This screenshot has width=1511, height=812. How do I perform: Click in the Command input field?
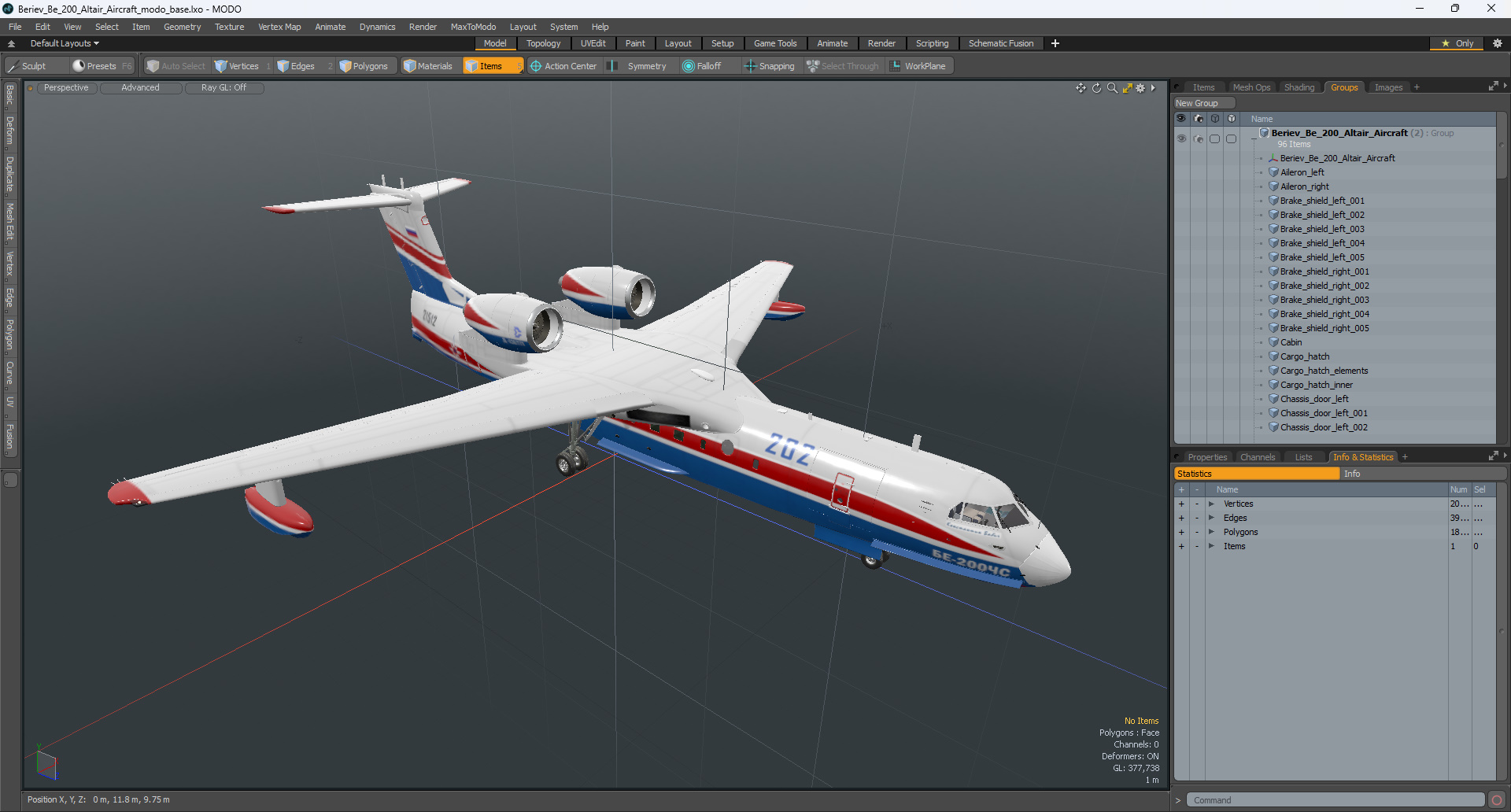pos(1336,800)
